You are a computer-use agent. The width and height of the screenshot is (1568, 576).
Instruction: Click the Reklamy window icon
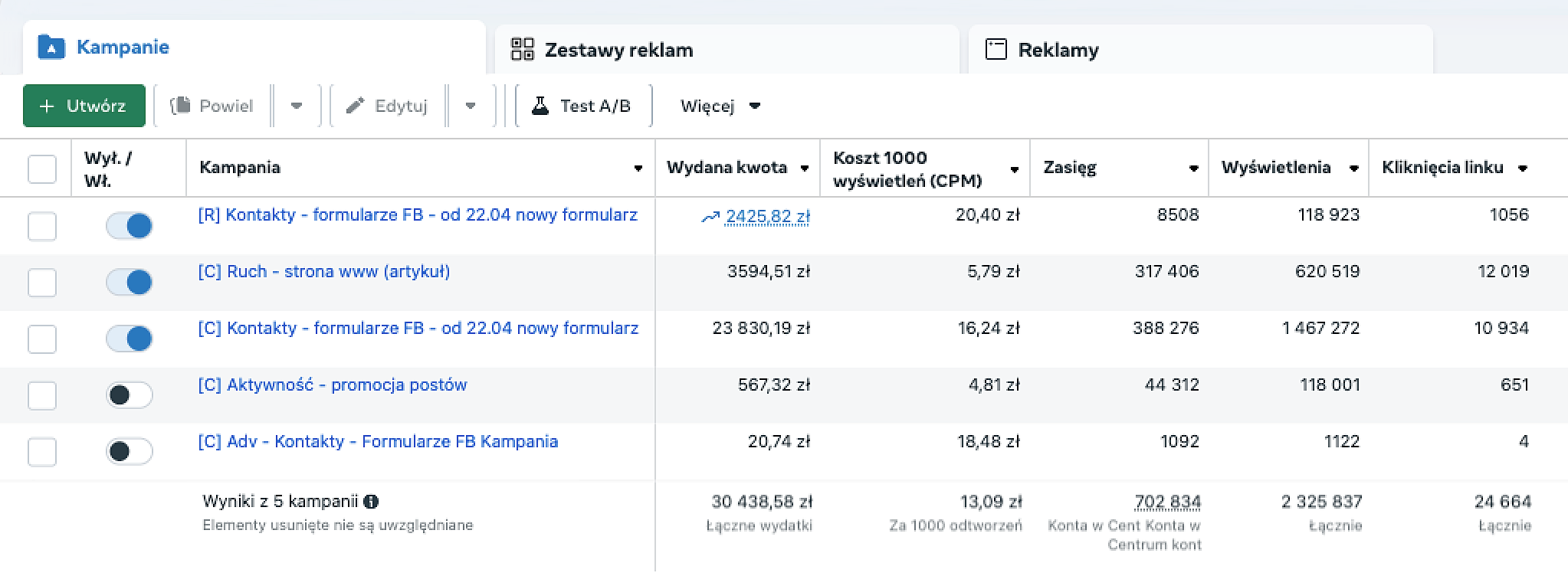(996, 50)
